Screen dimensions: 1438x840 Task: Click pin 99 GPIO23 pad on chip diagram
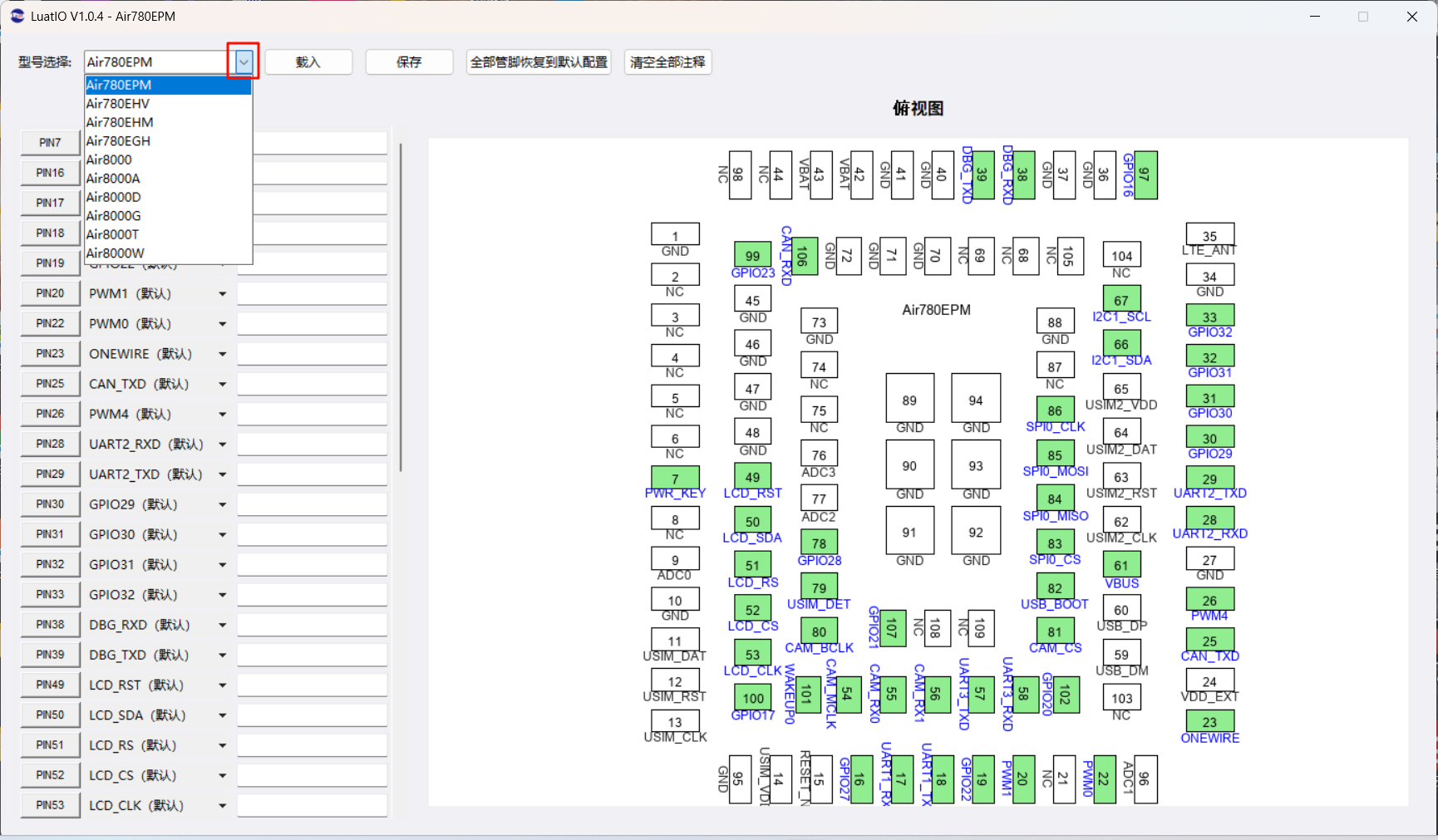pyautogui.click(x=752, y=255)
